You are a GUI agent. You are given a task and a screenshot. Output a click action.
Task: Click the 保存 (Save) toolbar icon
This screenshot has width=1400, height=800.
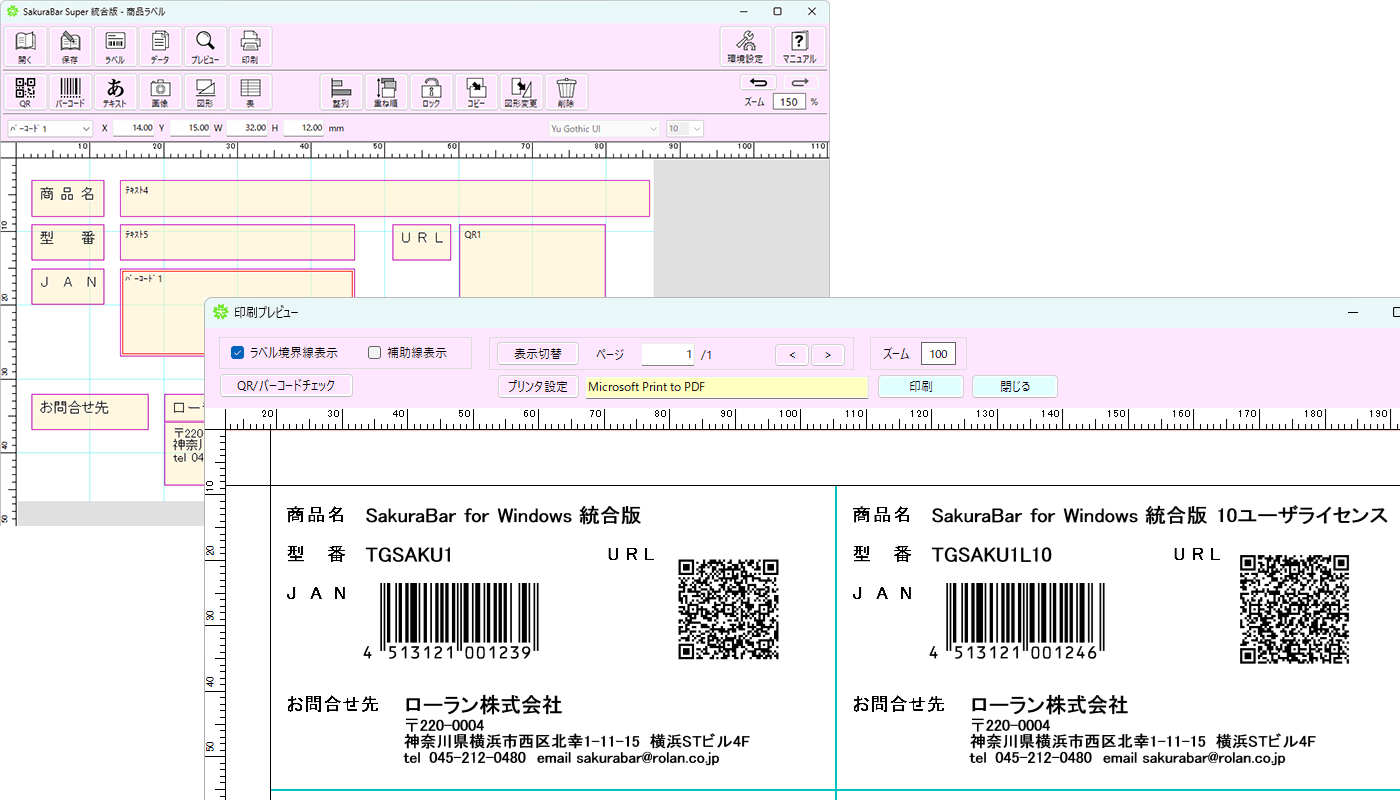click(70, 46)
